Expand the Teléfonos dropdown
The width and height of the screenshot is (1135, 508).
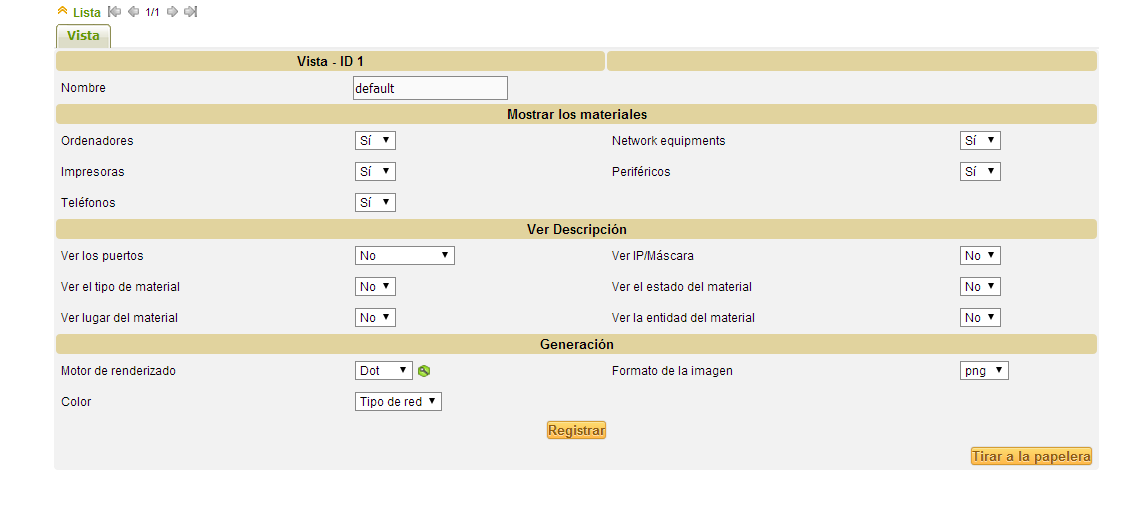375,203
